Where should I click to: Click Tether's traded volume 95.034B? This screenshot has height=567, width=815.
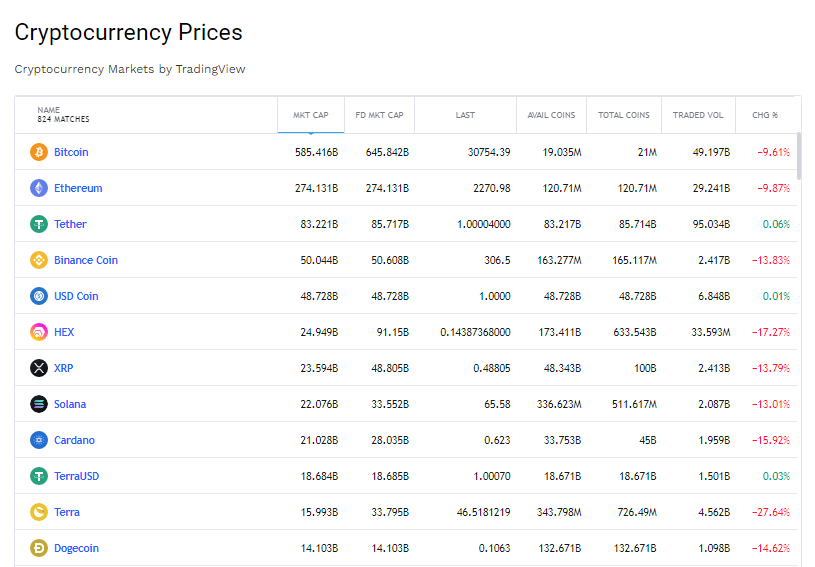click(x=711, y=224)
